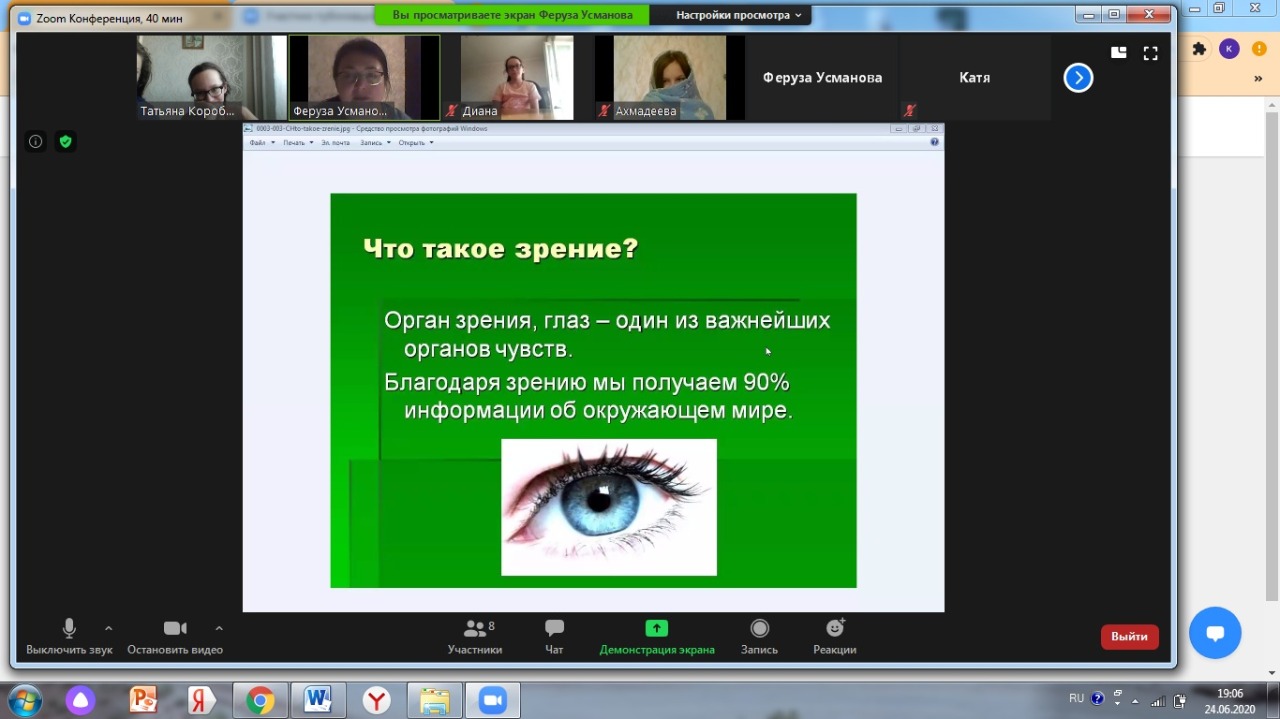
Task: Open the Zoom chat panel
Action: [x=554, y=629]
